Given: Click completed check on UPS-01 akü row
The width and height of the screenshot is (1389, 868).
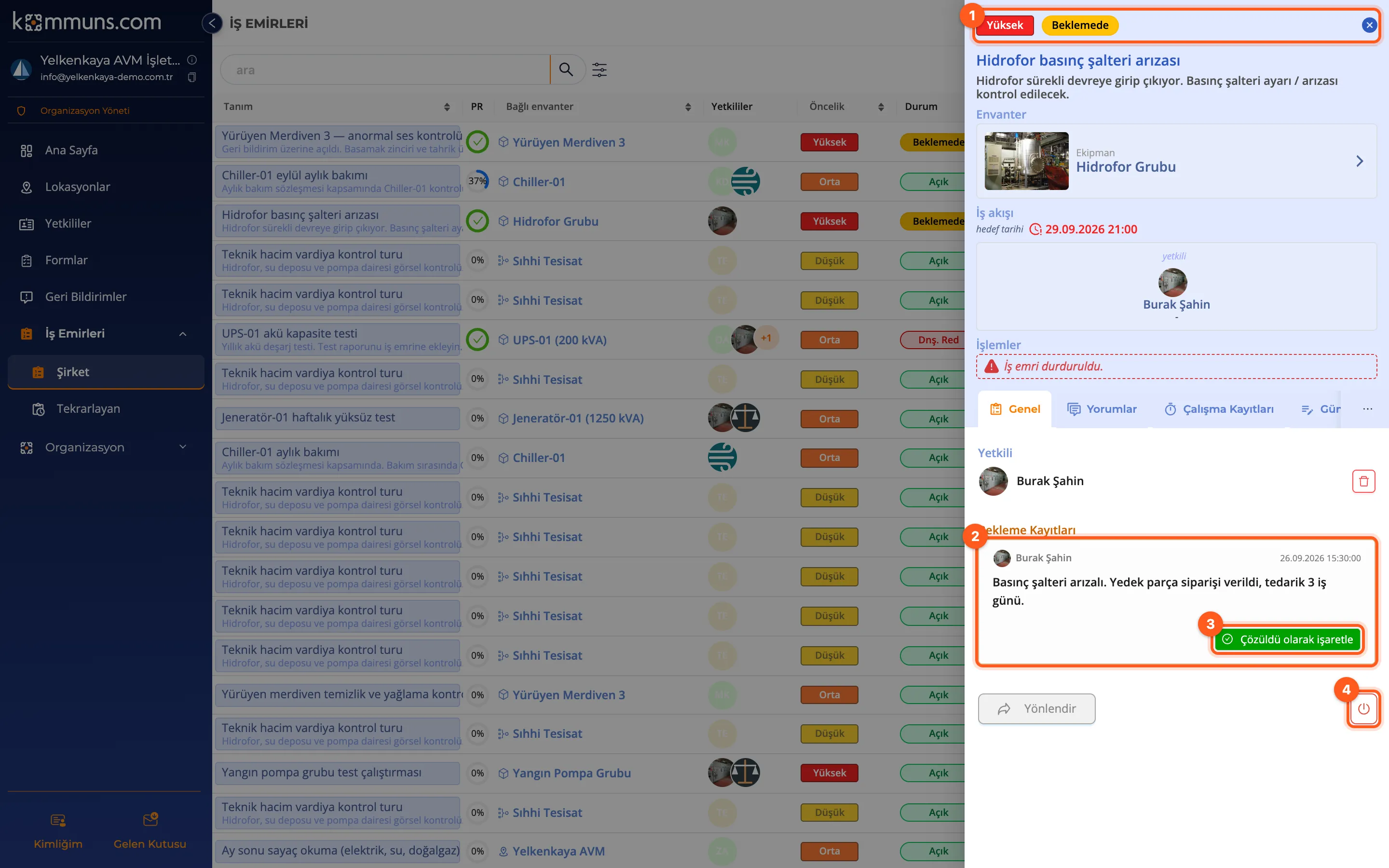Looking at the screenshot, I should pyautogui.click(x=477, y=340).
